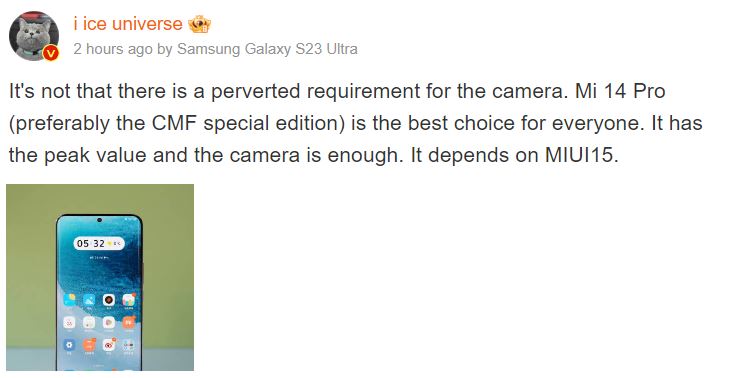
Task: Click the Weibo eye icon on phone
Action: pyautogui.click(x=109, y=345)
